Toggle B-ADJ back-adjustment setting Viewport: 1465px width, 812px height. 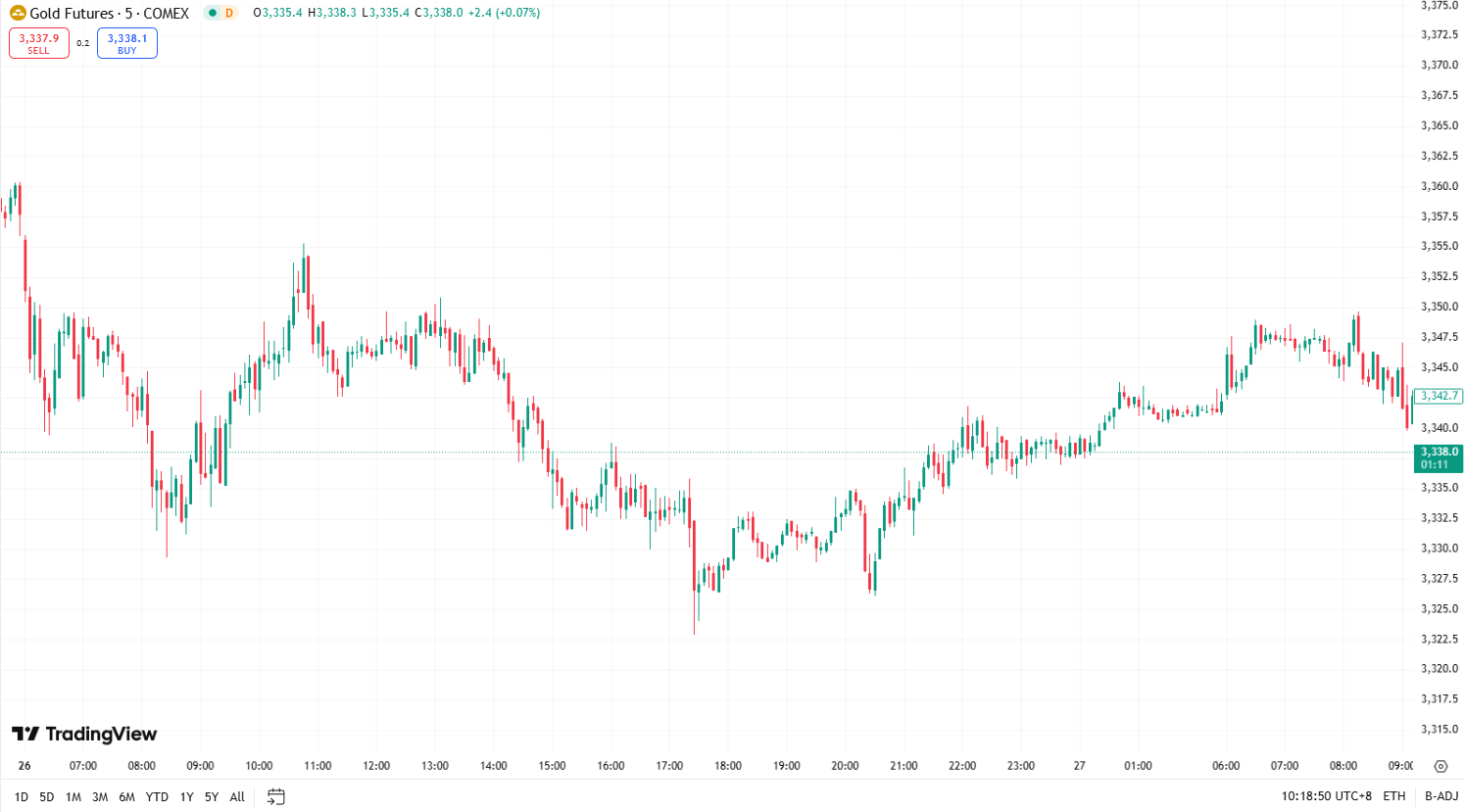pos(1440,796)
